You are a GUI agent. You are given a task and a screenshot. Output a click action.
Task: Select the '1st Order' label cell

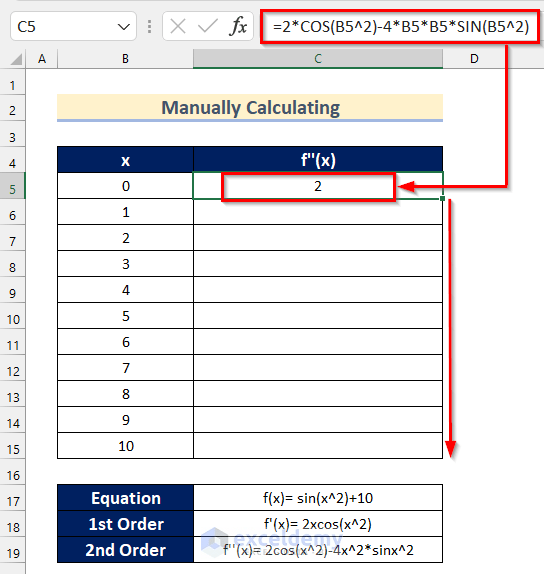pos(125,524)
